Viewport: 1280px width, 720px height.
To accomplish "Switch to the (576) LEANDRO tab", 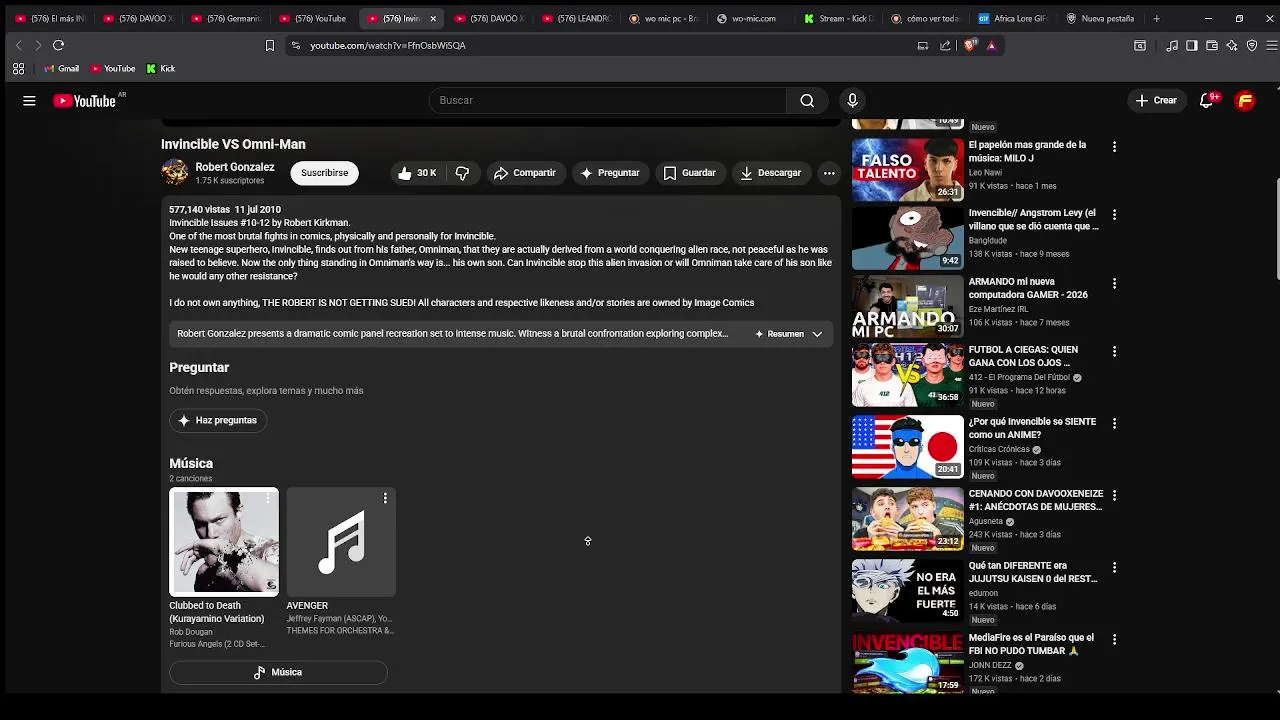I will click(x=576, y=18).
